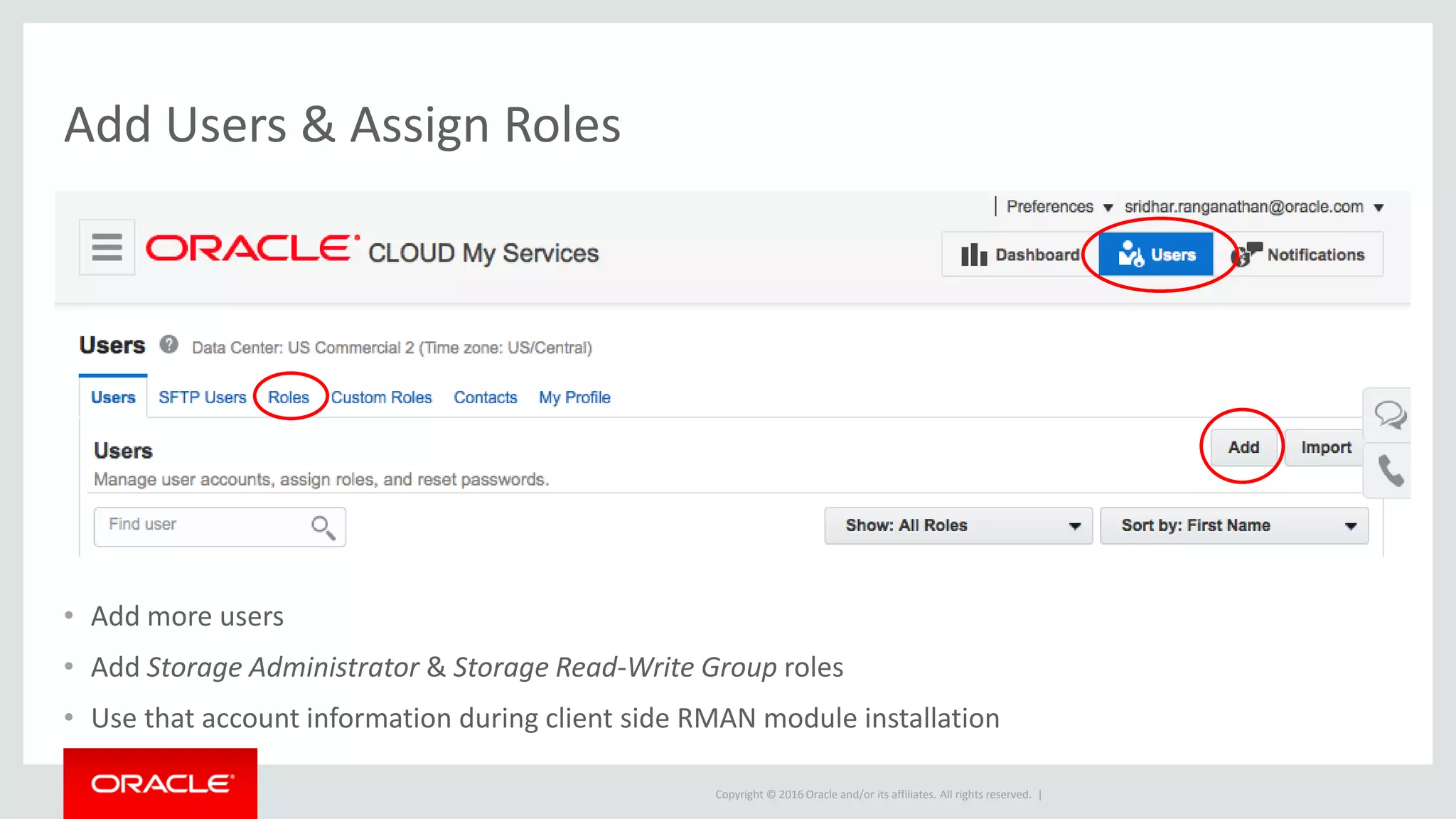Screen dimensions: 1456x819
Task: Click the 'Add Users & Assign Roles' title
Action: point(343,124)
